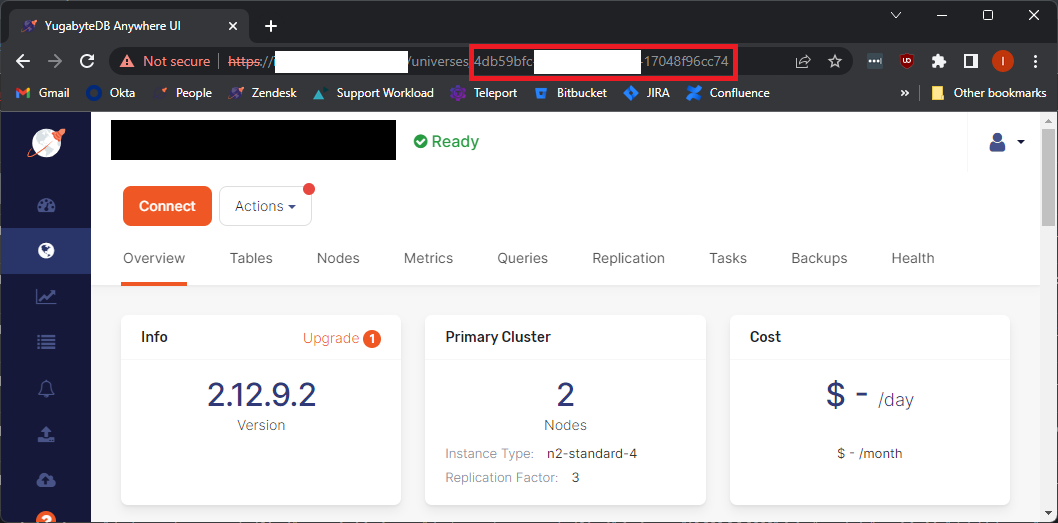
Task: Open the Metrics chart icon in the sidebar
Action: pyautogui.click(x=46, y=296)
